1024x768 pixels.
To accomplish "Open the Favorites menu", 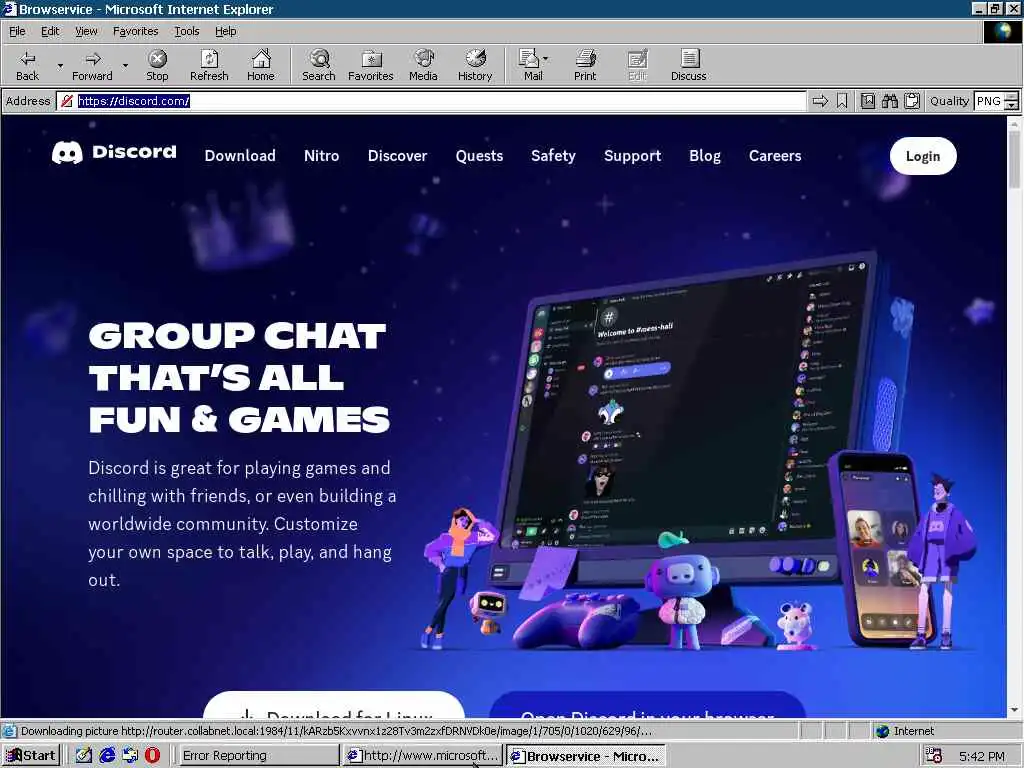I will [x=135, y=31].
